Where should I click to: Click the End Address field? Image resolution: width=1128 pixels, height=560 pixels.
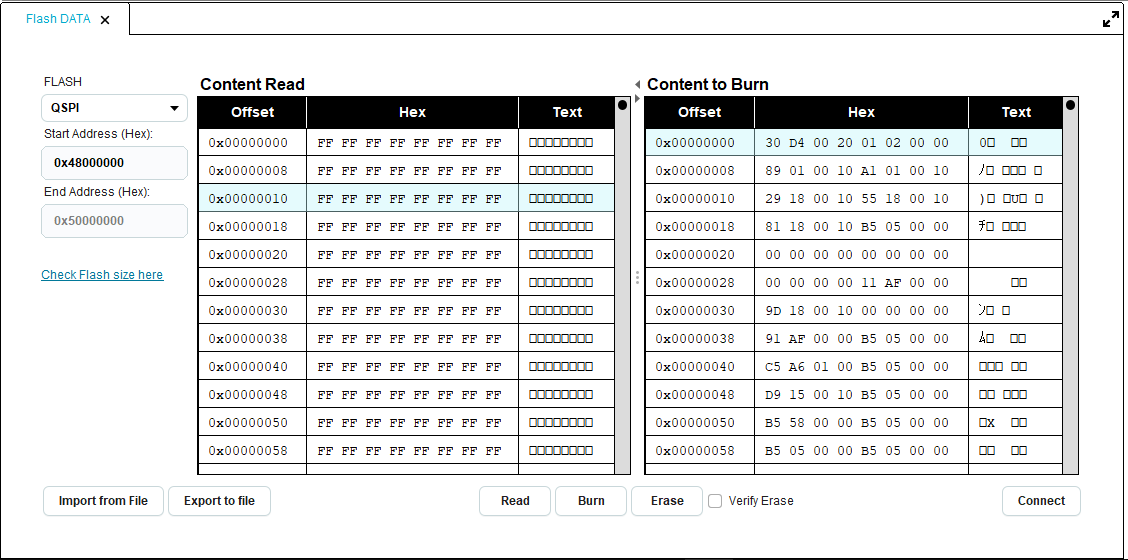[114, 220]
